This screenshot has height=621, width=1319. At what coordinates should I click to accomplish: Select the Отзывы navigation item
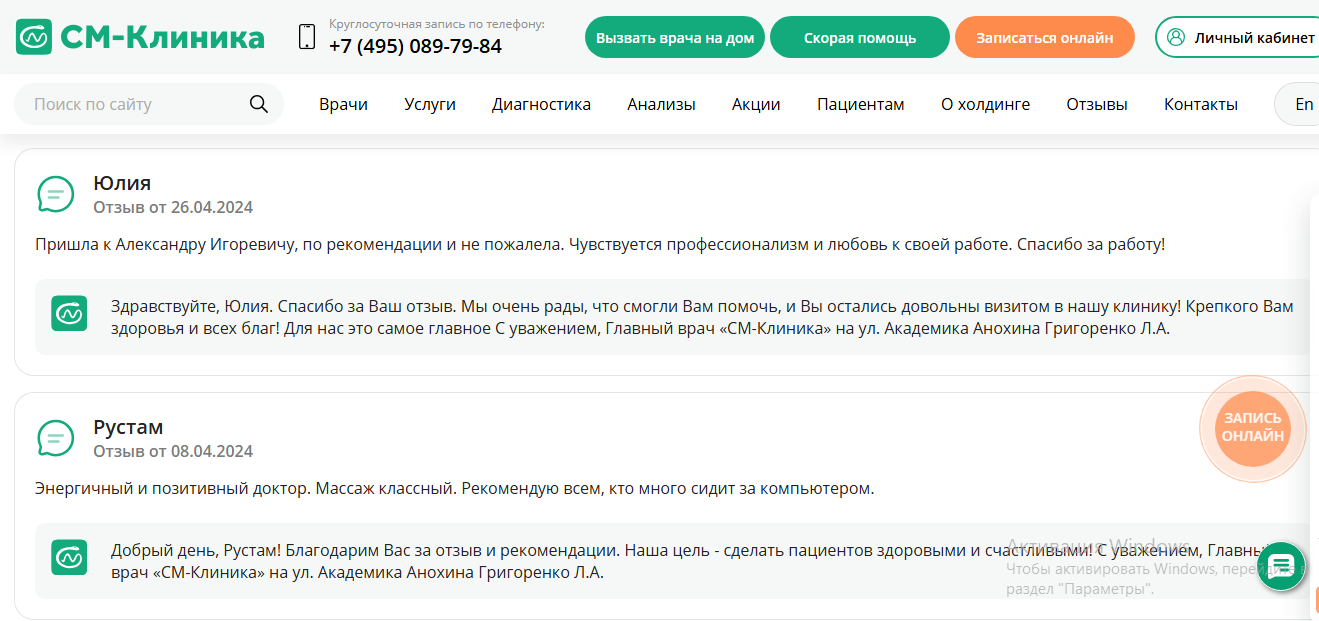pos(1096,103)
